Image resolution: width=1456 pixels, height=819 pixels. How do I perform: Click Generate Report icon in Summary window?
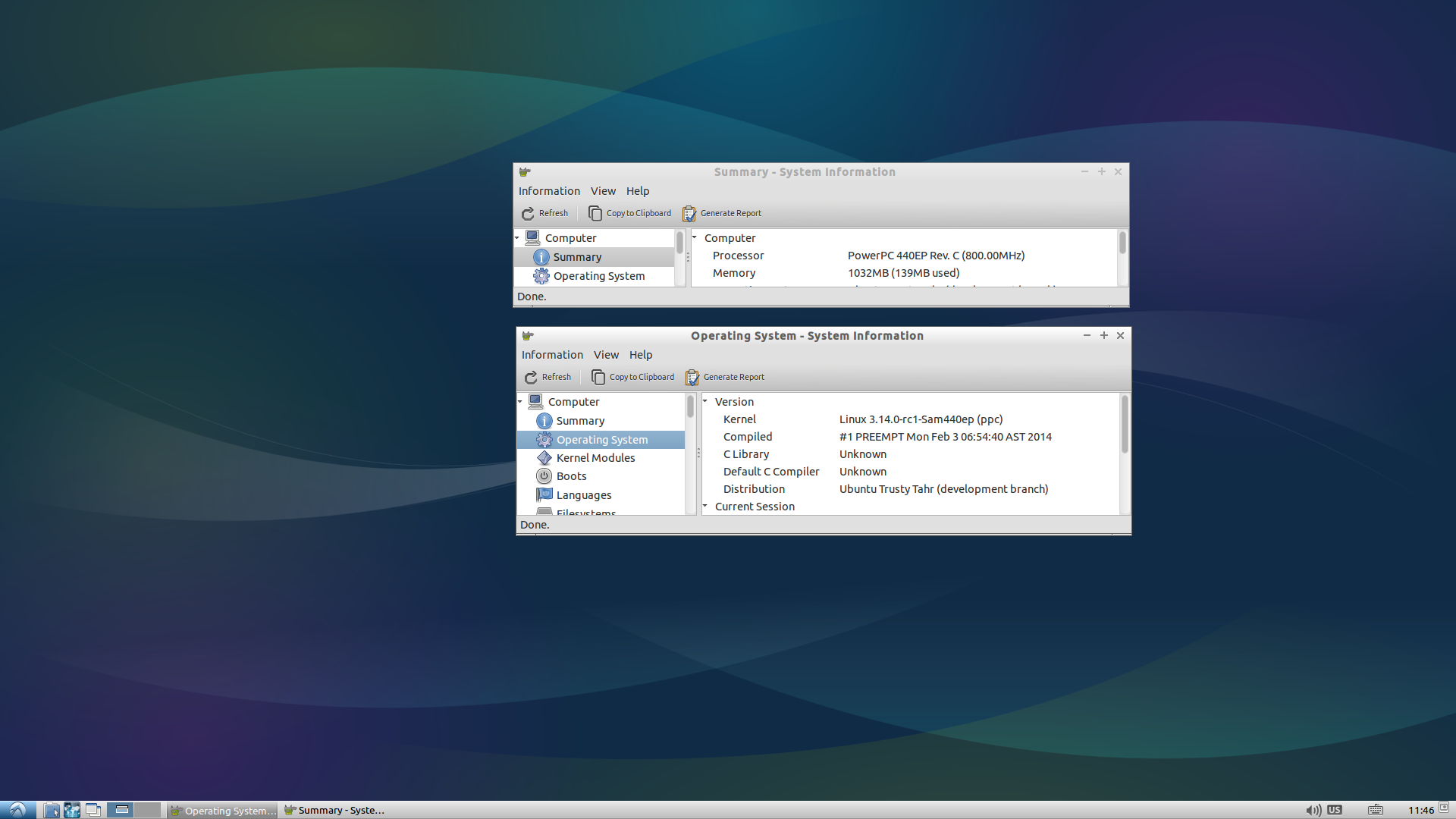click(x=689, y=213)
